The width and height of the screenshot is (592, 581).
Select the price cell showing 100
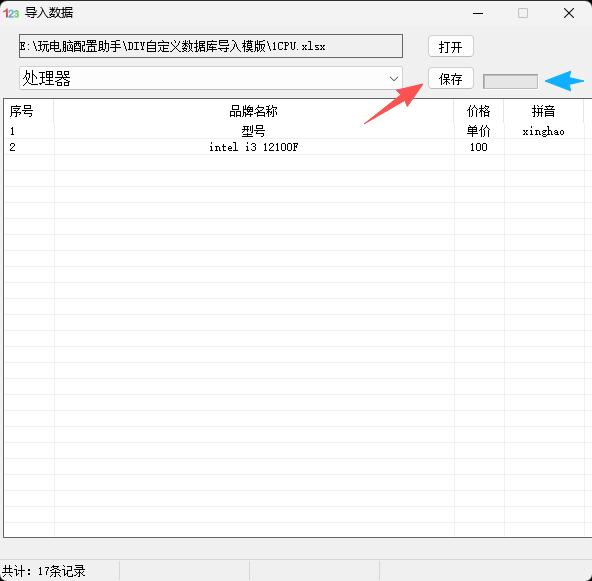479,147
